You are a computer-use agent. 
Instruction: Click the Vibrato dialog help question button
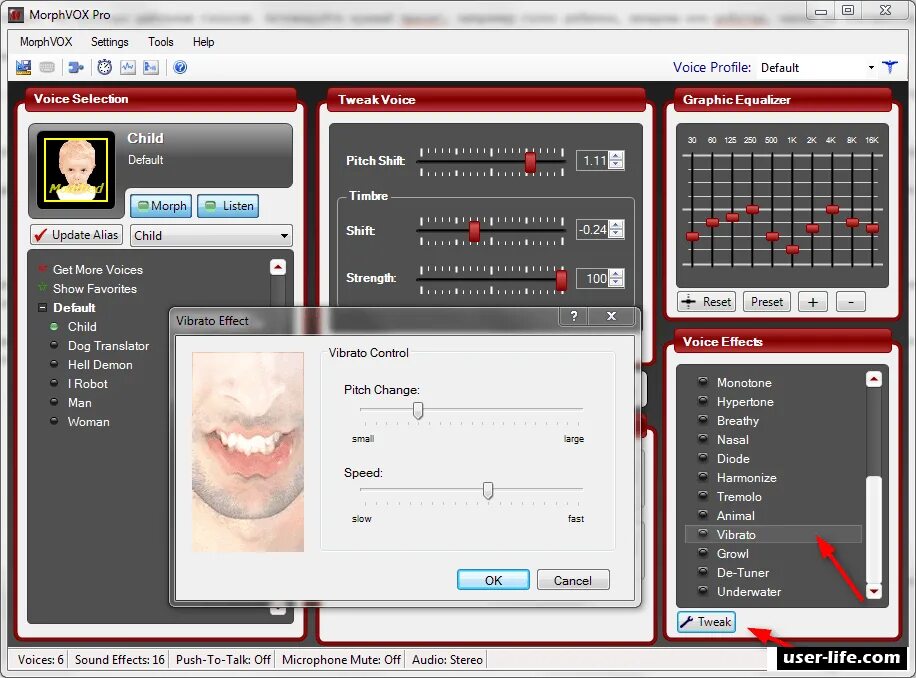[574, 316]
